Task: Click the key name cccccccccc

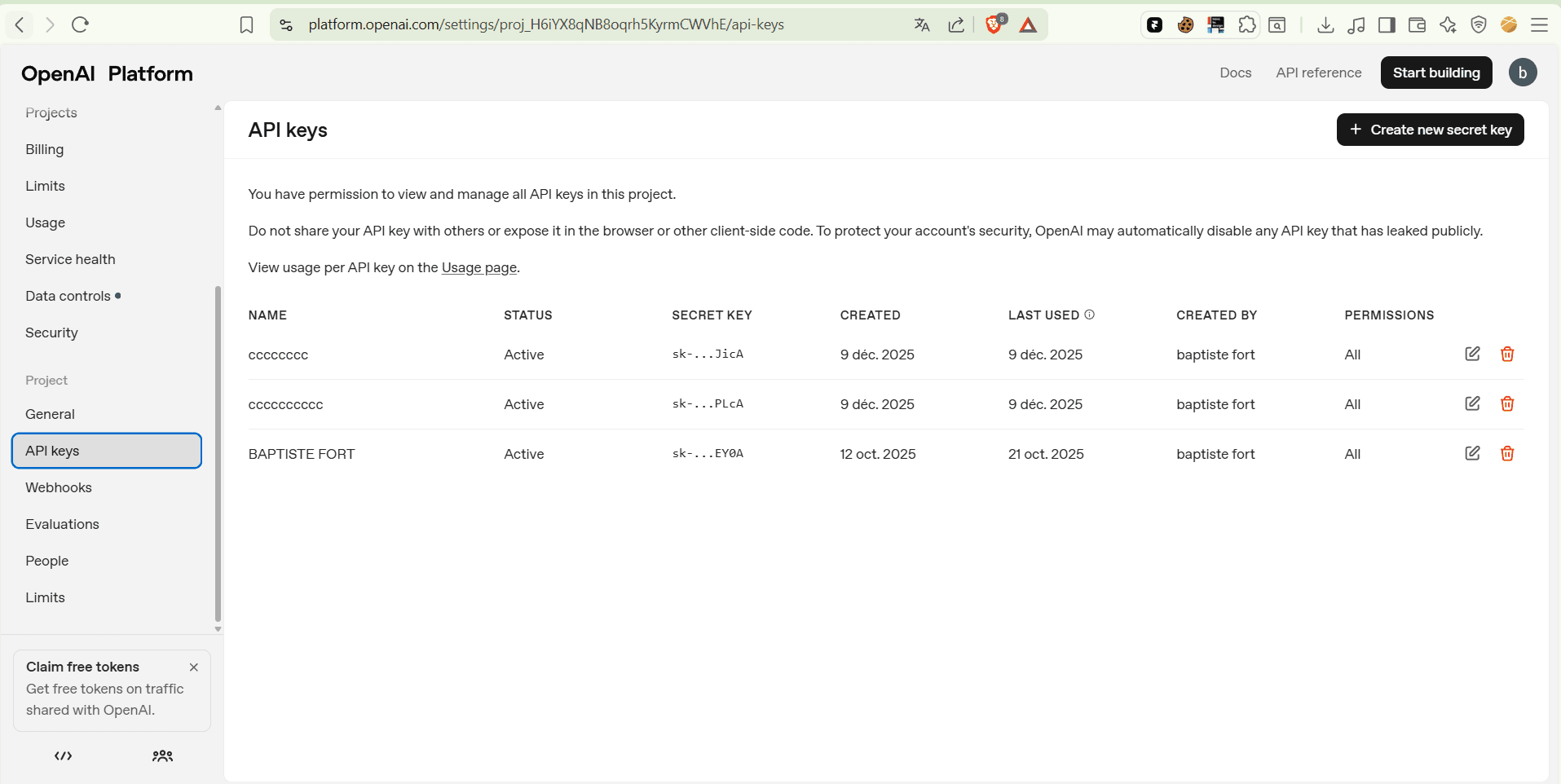Action: (285, 404)
